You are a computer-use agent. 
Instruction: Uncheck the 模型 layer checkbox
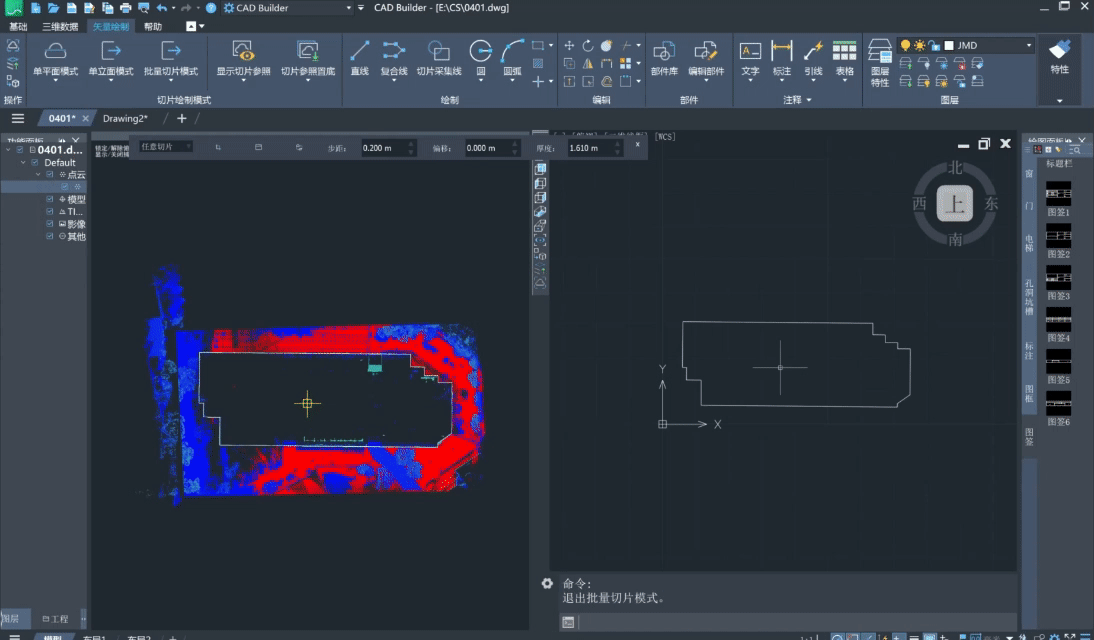(50, 200)
